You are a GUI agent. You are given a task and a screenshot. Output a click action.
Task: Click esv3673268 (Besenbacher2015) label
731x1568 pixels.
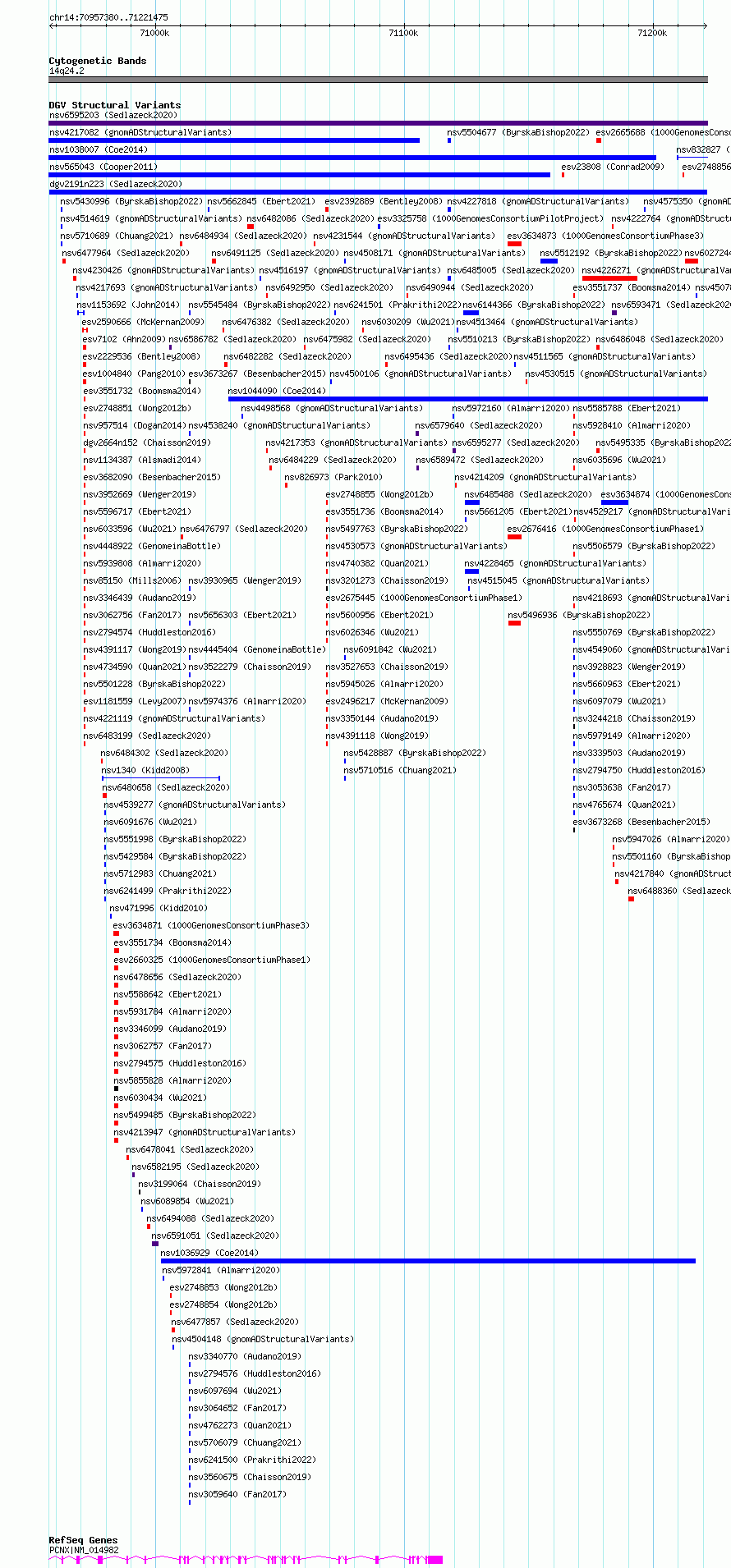coord(641,822)
